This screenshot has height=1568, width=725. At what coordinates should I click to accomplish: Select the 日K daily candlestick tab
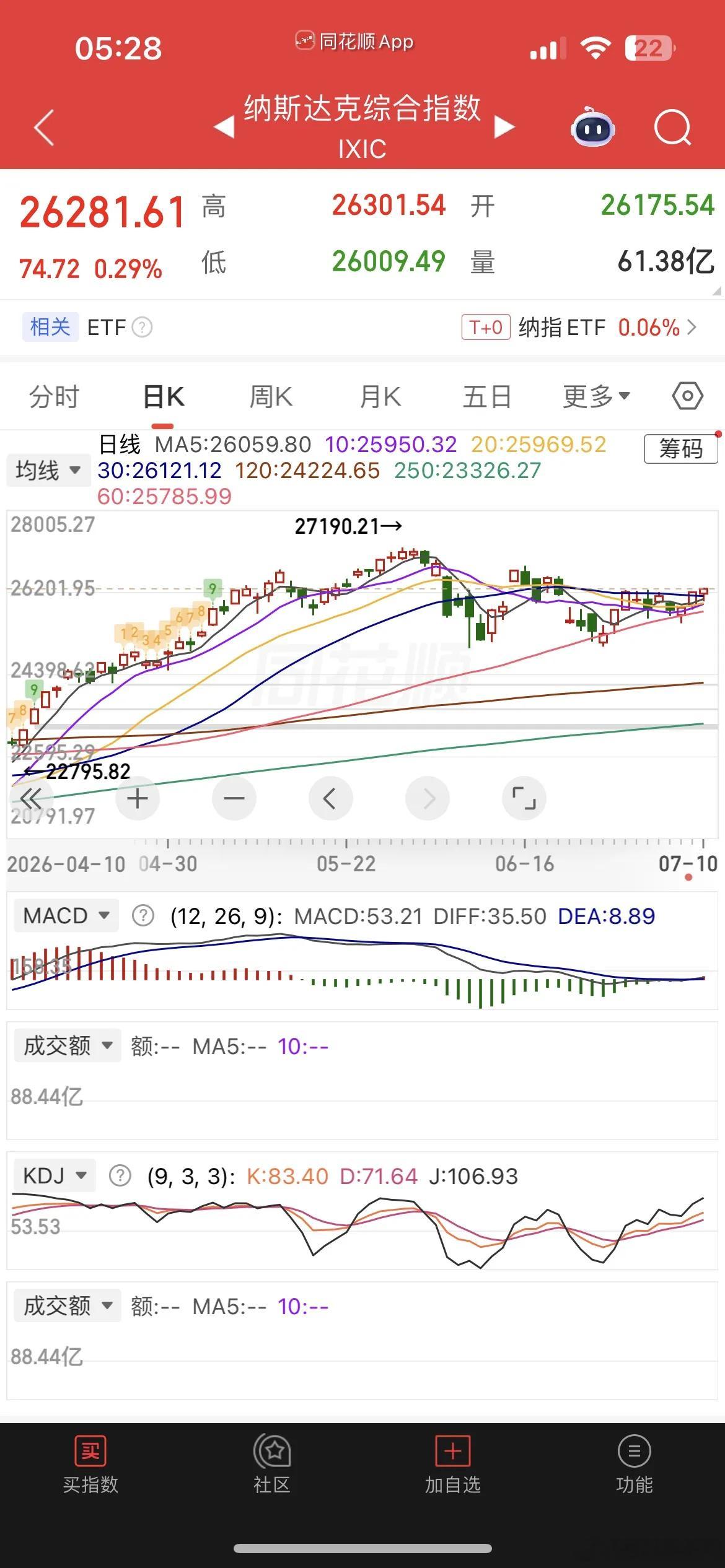tap(164, 396)
